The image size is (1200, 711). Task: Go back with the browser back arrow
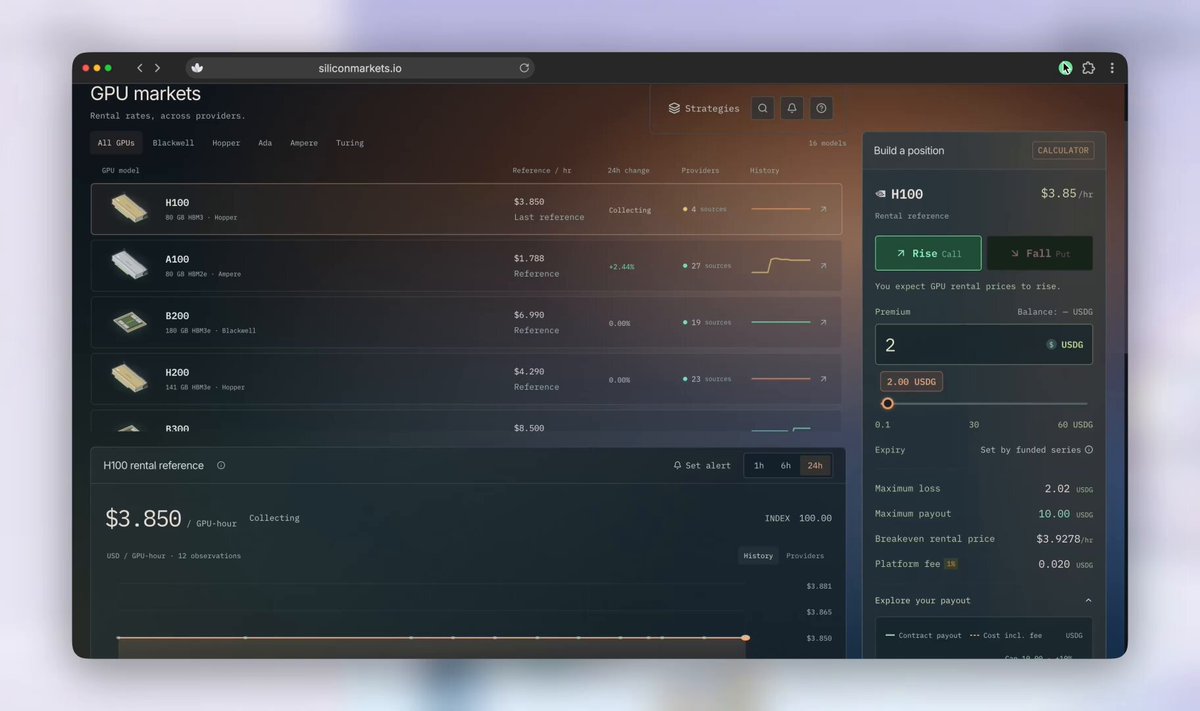tap(139, 68)
